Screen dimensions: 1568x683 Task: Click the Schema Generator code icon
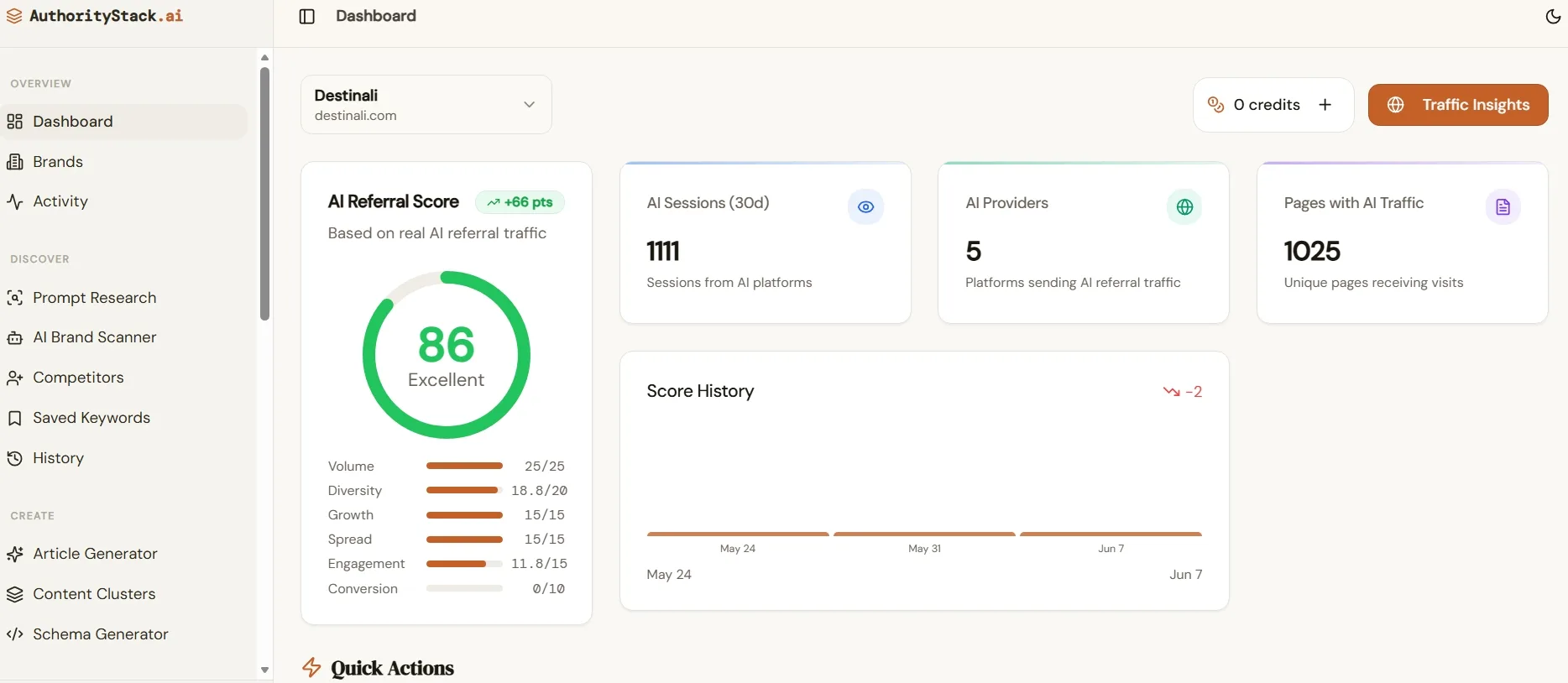14,634
